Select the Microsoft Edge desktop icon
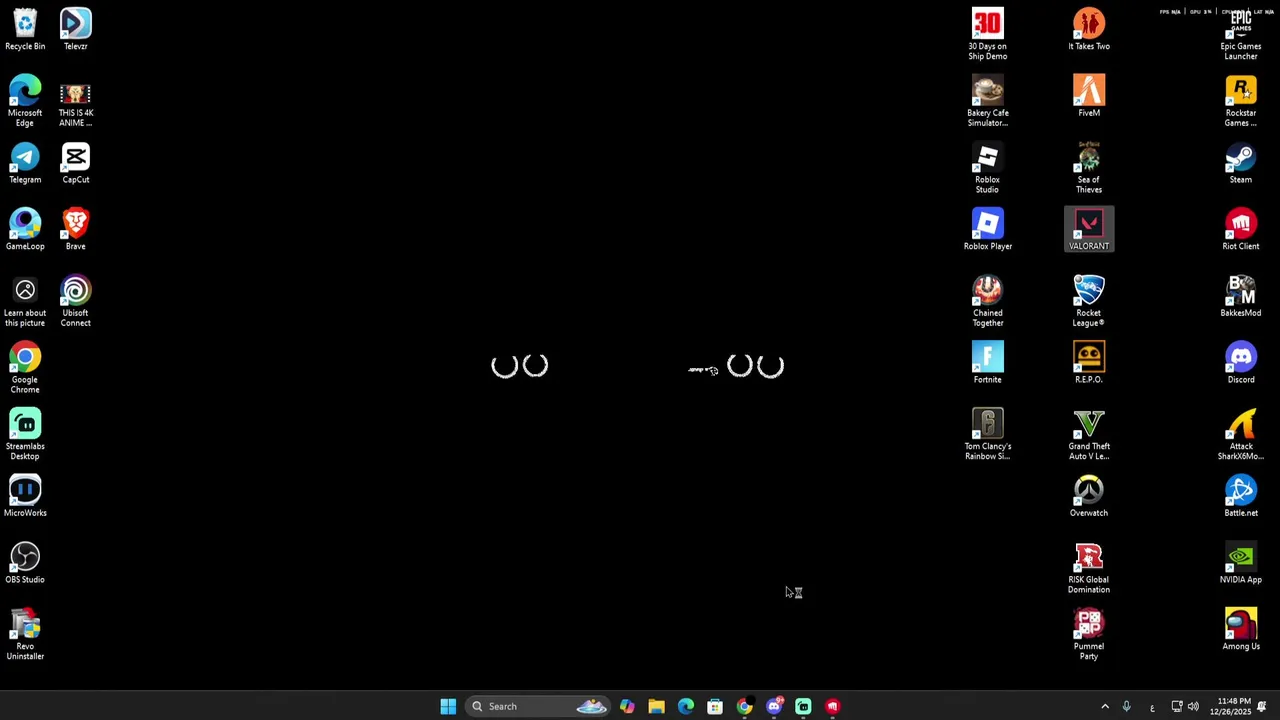Image resolution: width=1280 pixels, height=720 pixels. click(25, 101)
